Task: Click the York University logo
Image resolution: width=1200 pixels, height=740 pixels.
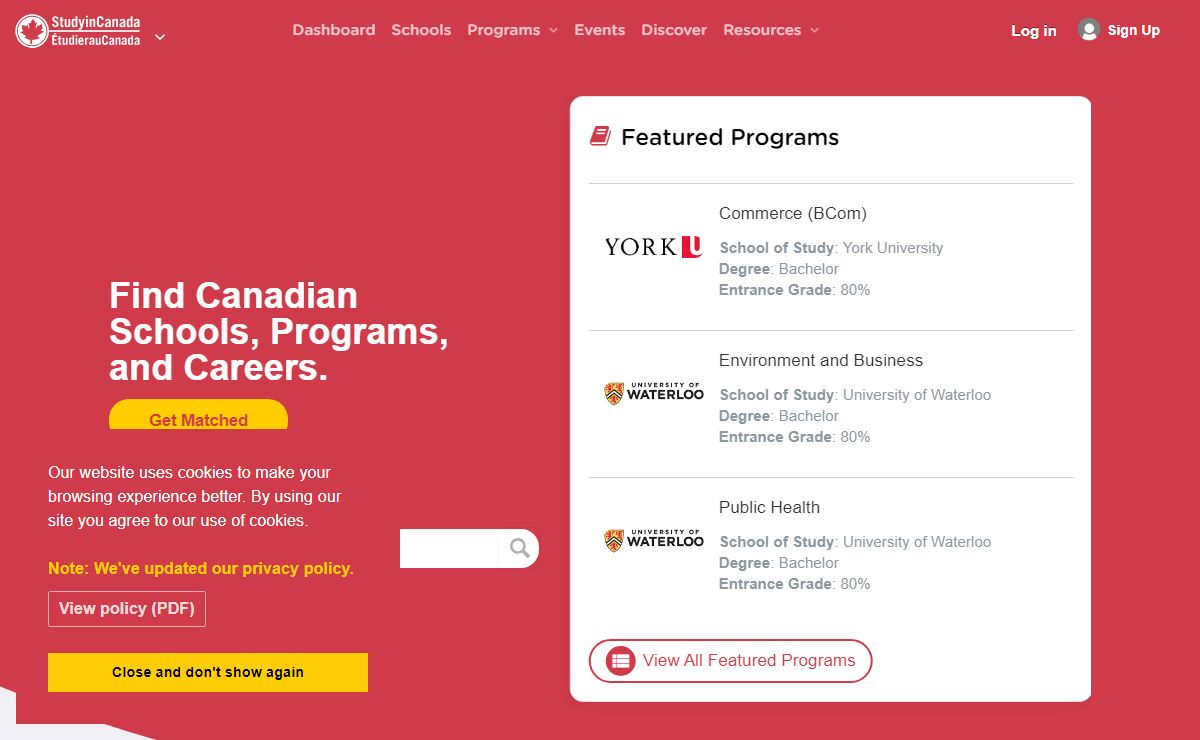Action: [x=653, y=247]
